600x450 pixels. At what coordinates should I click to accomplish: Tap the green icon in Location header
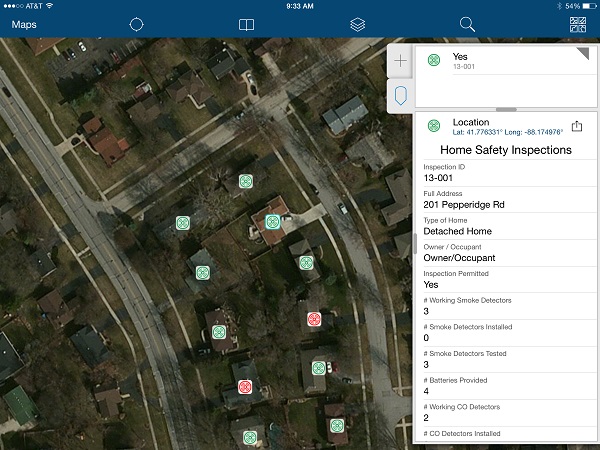pyautogui.click(x=434, y=126)
